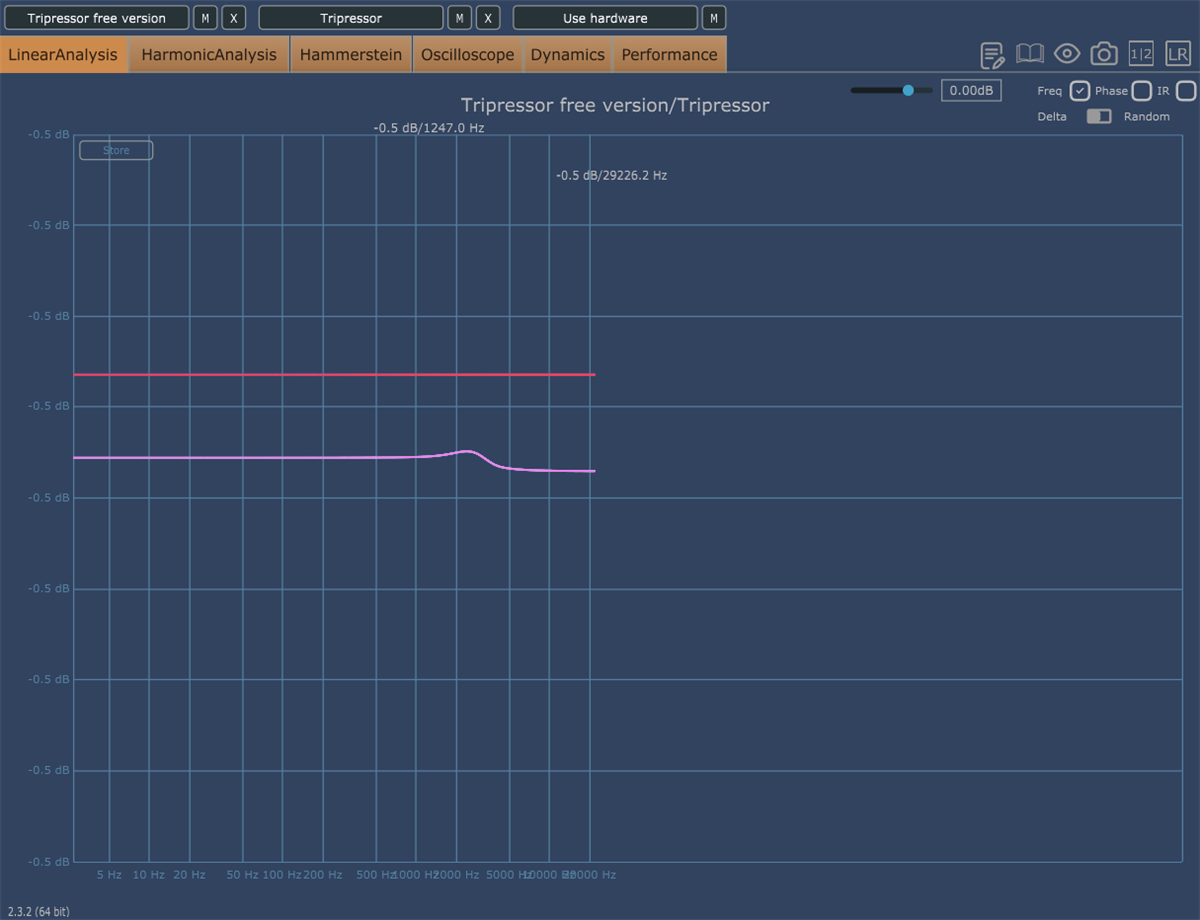The width and height of the screenshot is (1200, 920).
Task: Enable the IR checkbox
Action: (1186, 91)
